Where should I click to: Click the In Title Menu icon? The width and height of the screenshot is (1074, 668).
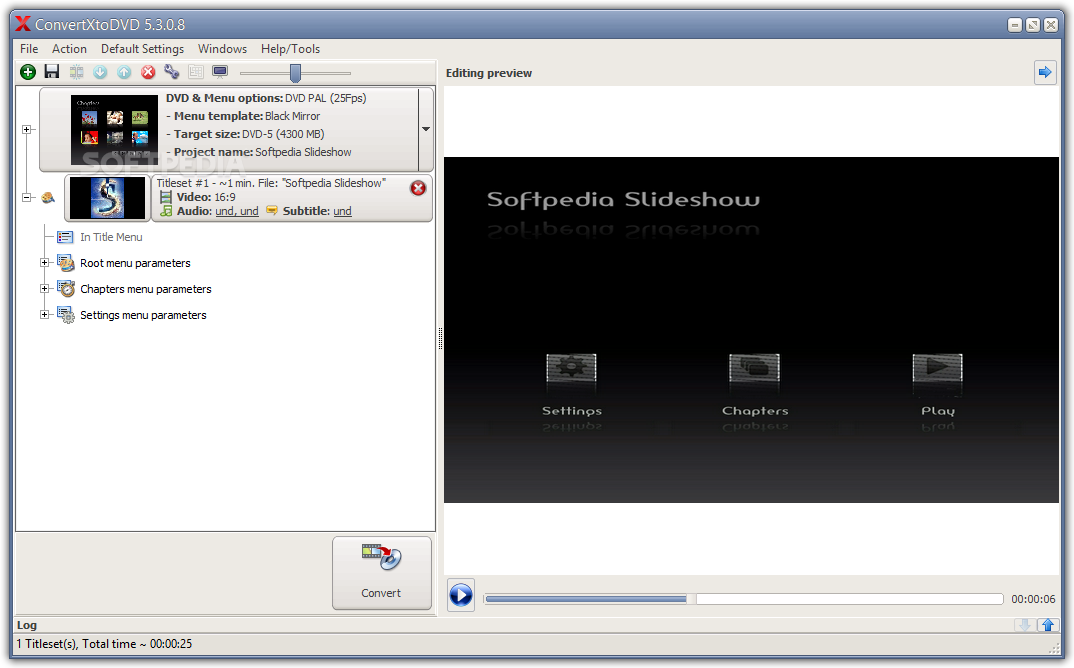tap(65, 237)
